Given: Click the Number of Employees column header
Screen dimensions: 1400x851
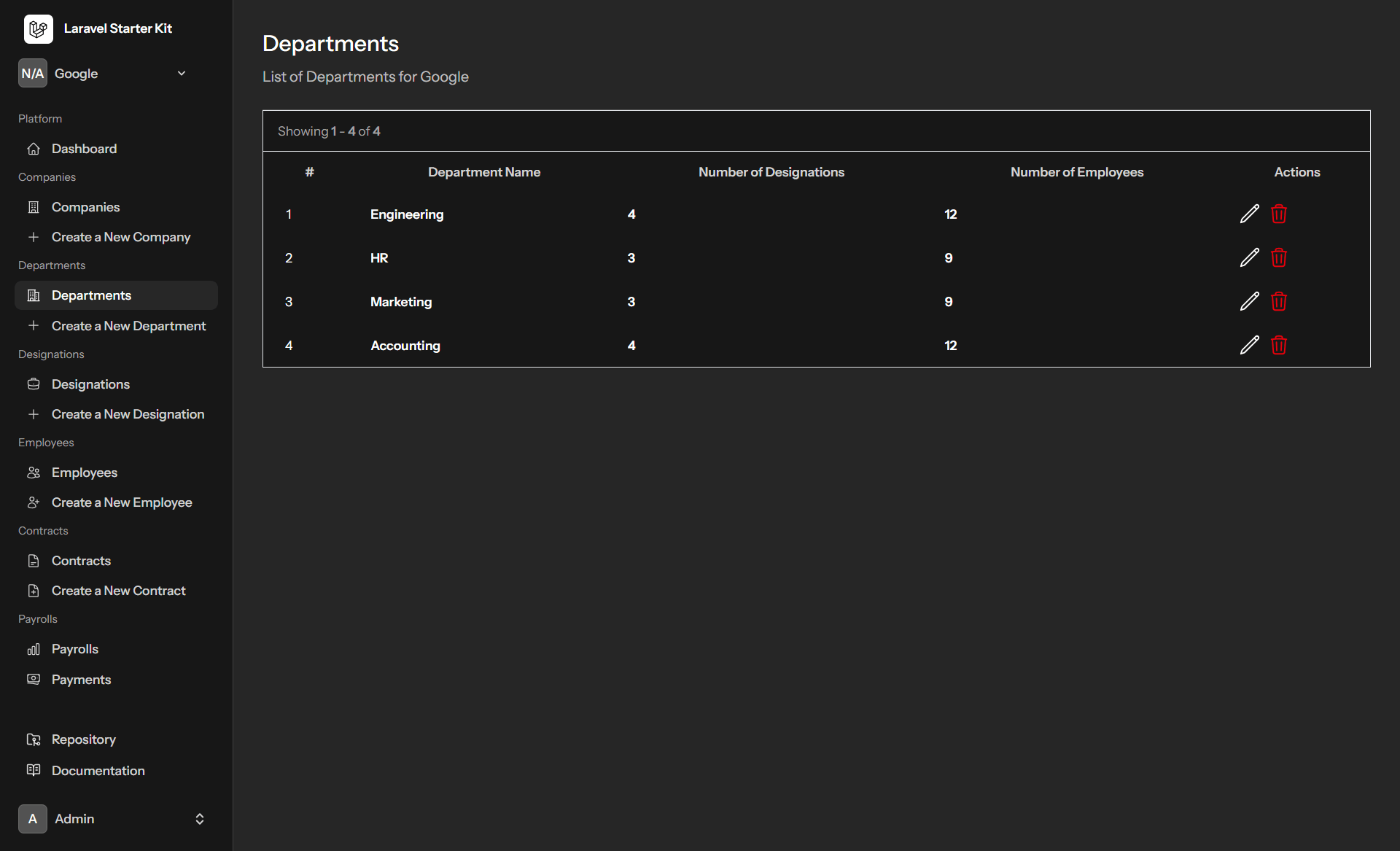Looking at the screenshot, I should click(1077, 172).
